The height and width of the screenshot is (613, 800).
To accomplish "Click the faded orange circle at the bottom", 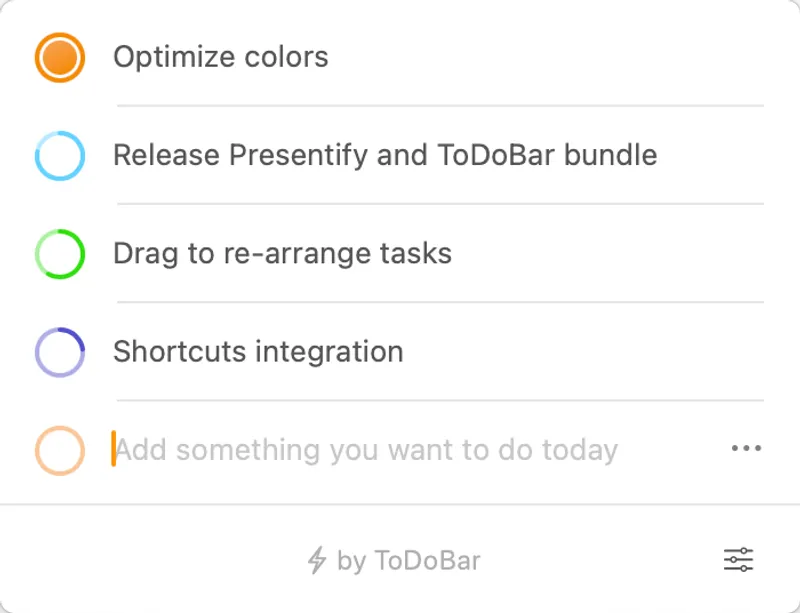I will (59, 449).
